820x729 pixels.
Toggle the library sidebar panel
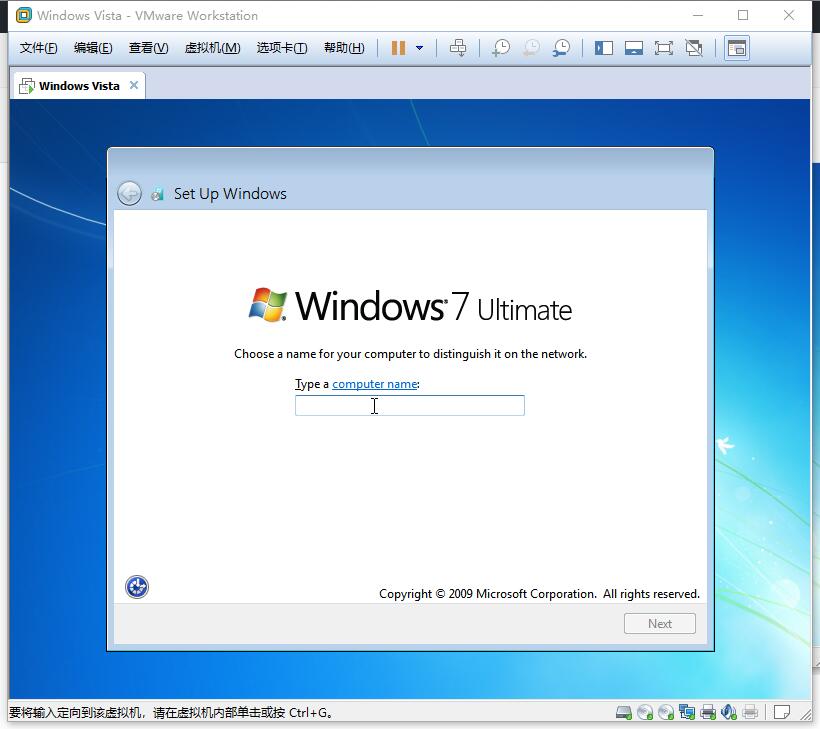tap(603, 48)
